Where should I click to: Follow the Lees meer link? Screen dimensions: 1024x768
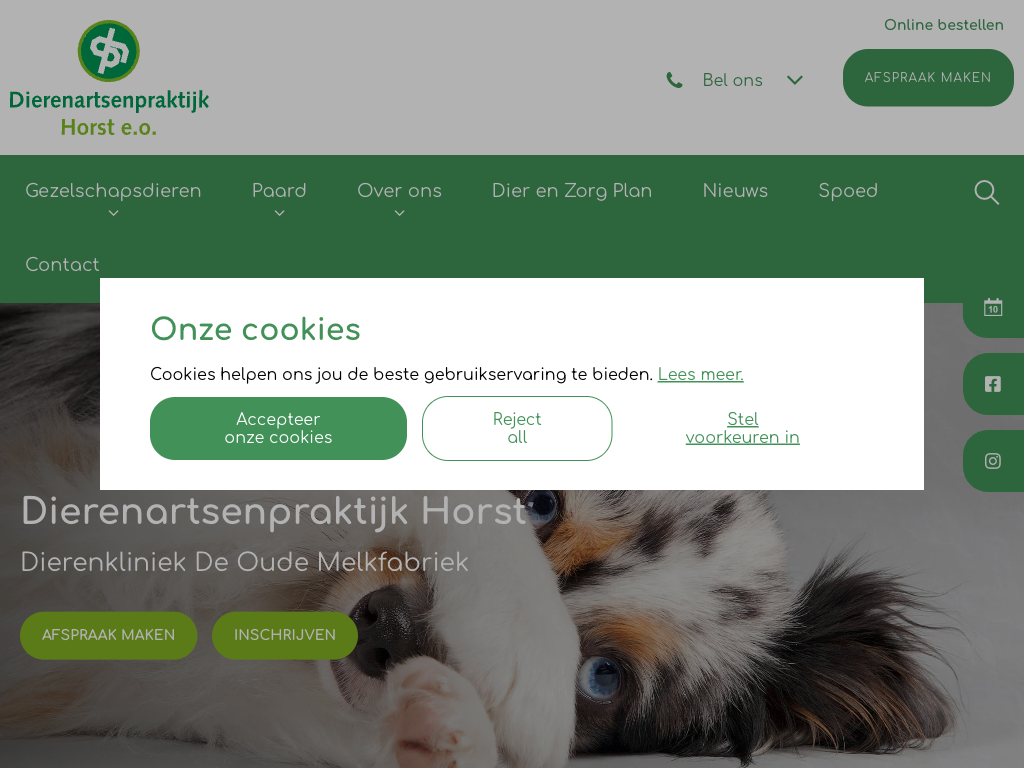pyautogui.click(x=700, y=374)
